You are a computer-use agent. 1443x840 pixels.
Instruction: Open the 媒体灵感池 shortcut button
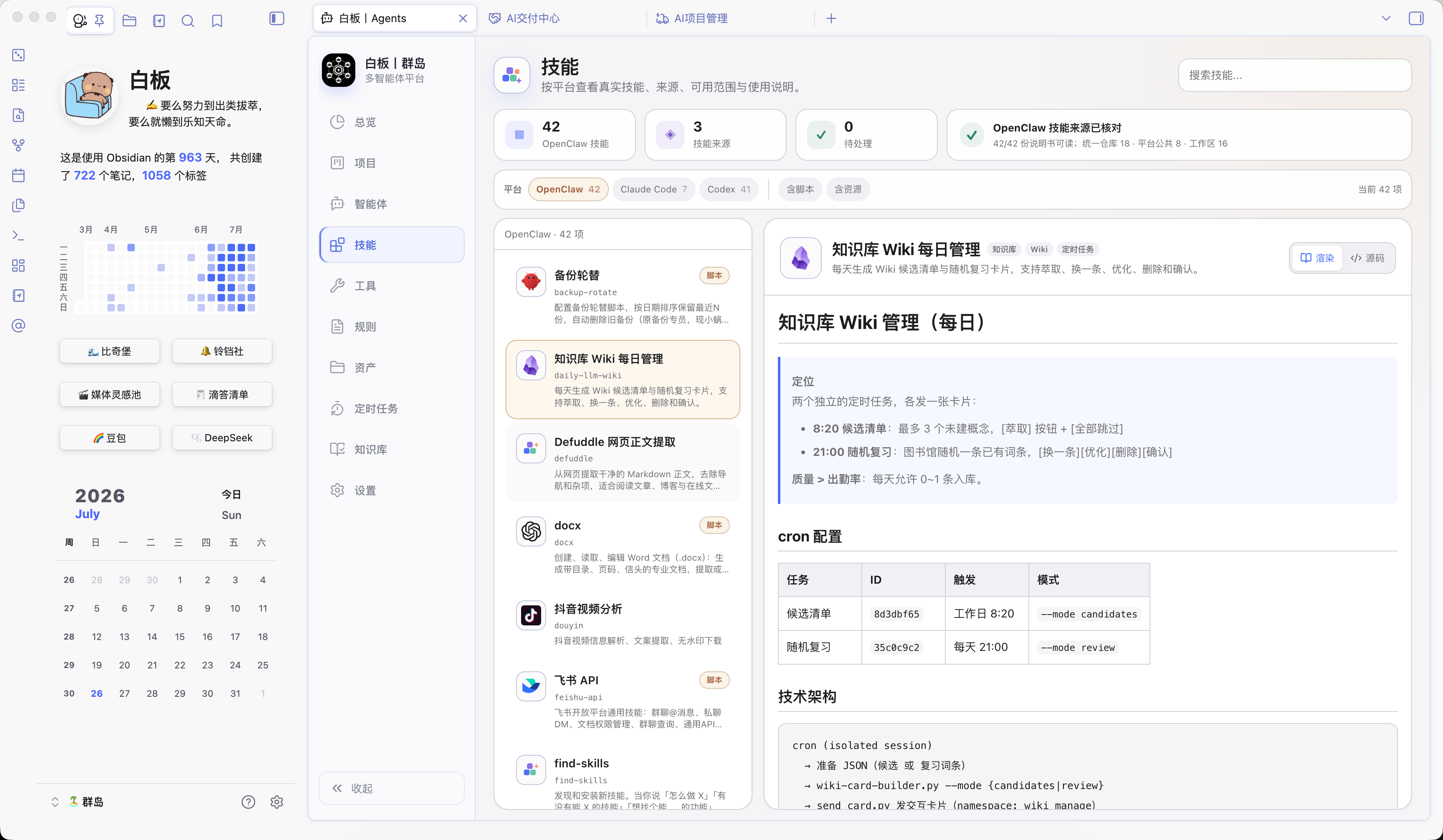109,395
